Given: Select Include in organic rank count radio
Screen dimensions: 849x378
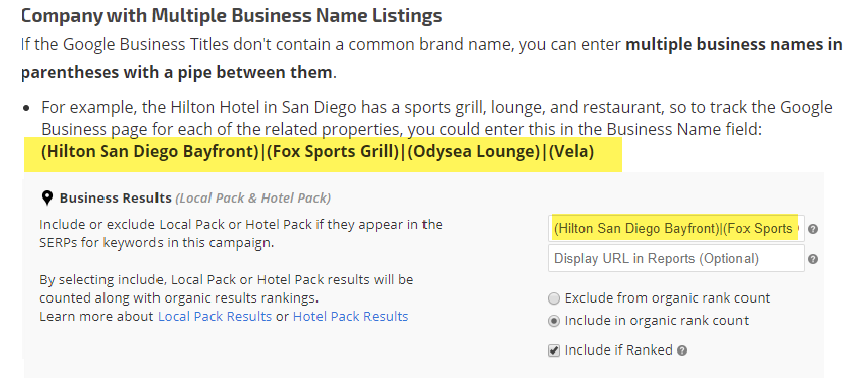Looking at the screenshot, I should point(553,321).
